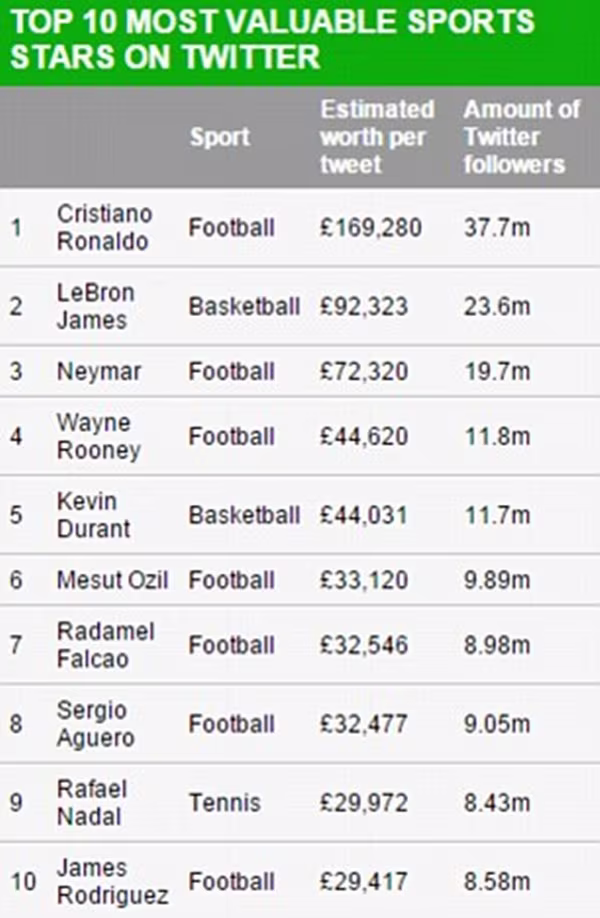Viewport: 600px width, 918px height.
Task: Click the Sport column header
Action: coord(220,137)
